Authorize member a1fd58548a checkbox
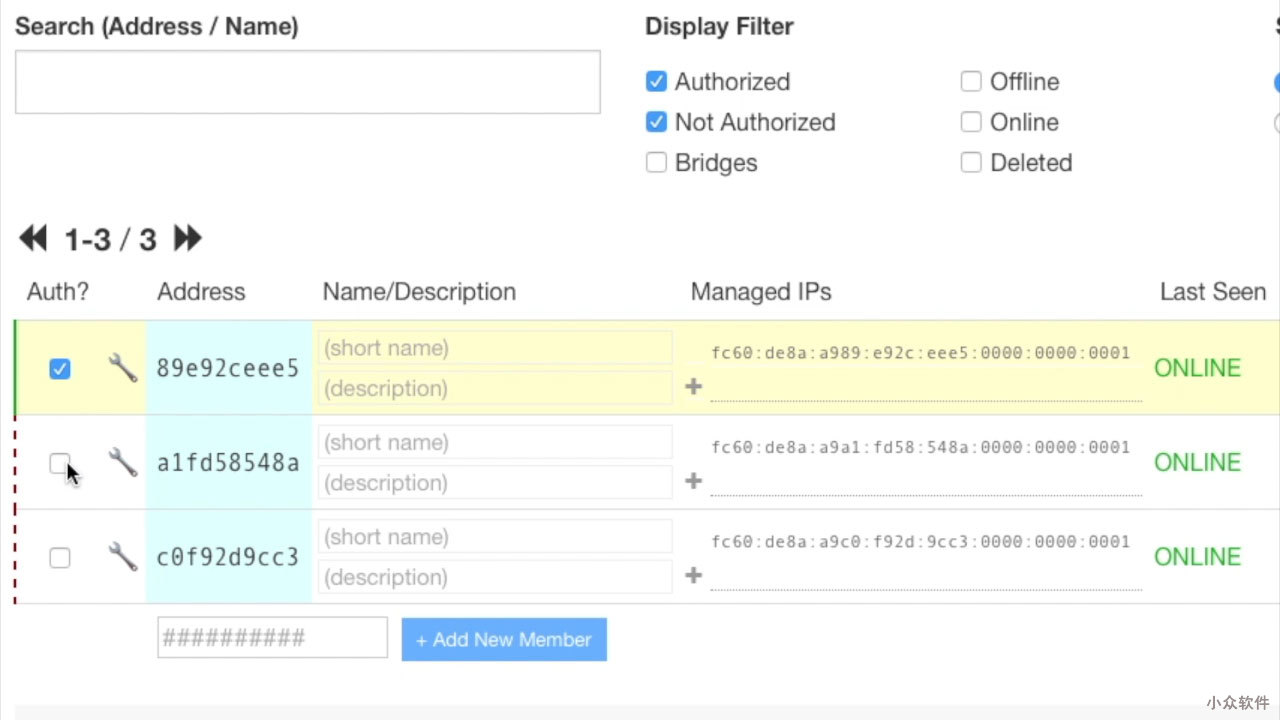The height and width of the screenshot is (720, 1280). coord(60,463)
